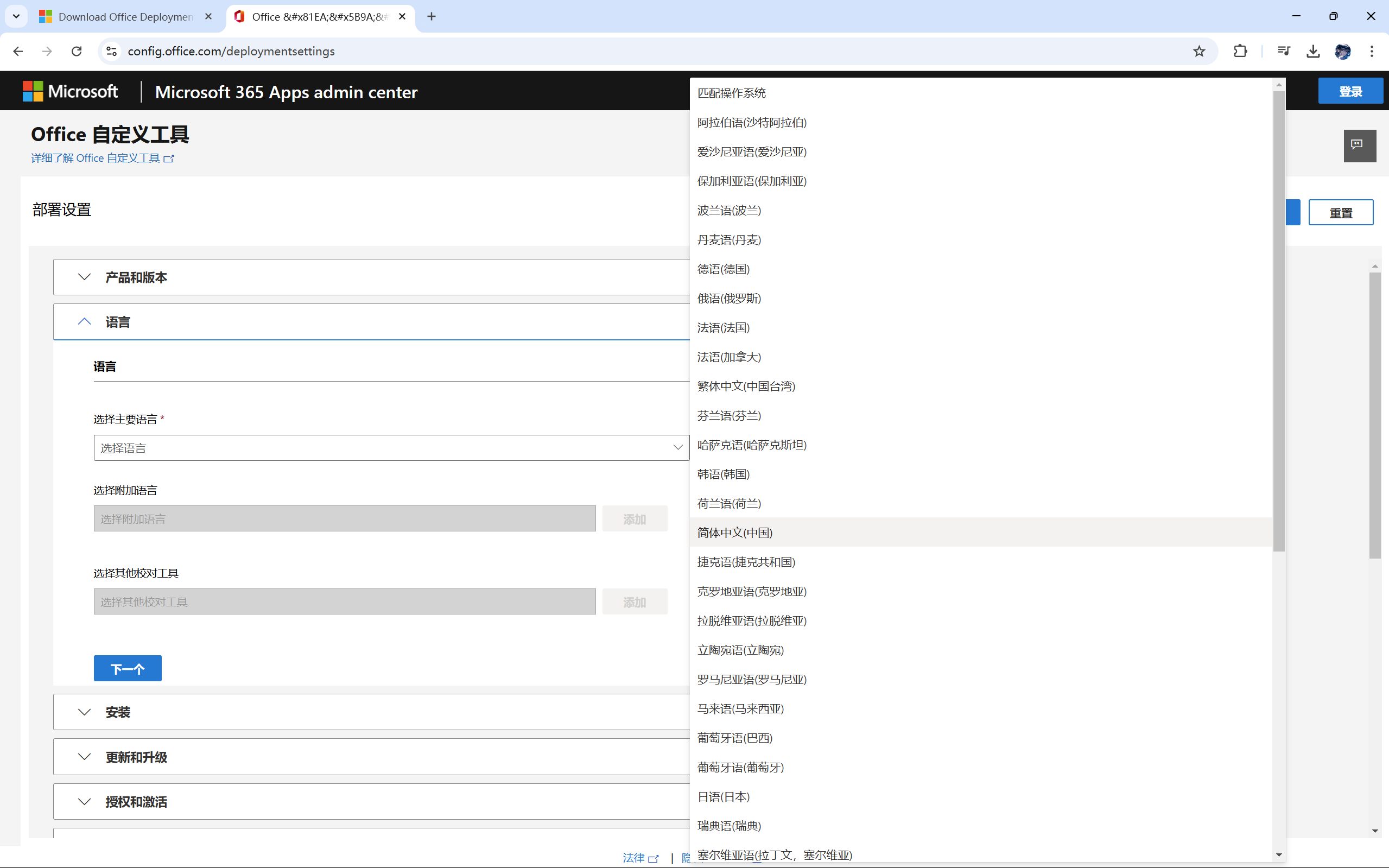Select 爱沙尼亚语(爱沙尼亚) from the list
Image resolution: width=1389 pixels, height=868 pixels.
pos(981,151)
